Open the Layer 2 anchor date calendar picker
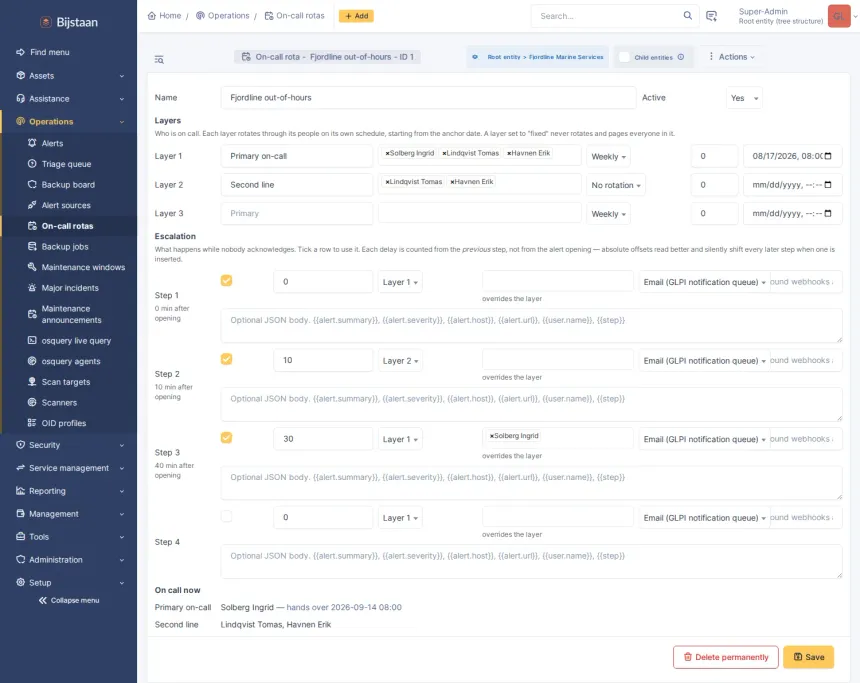The height and width of the screenshot is (683, 860). 828,184
